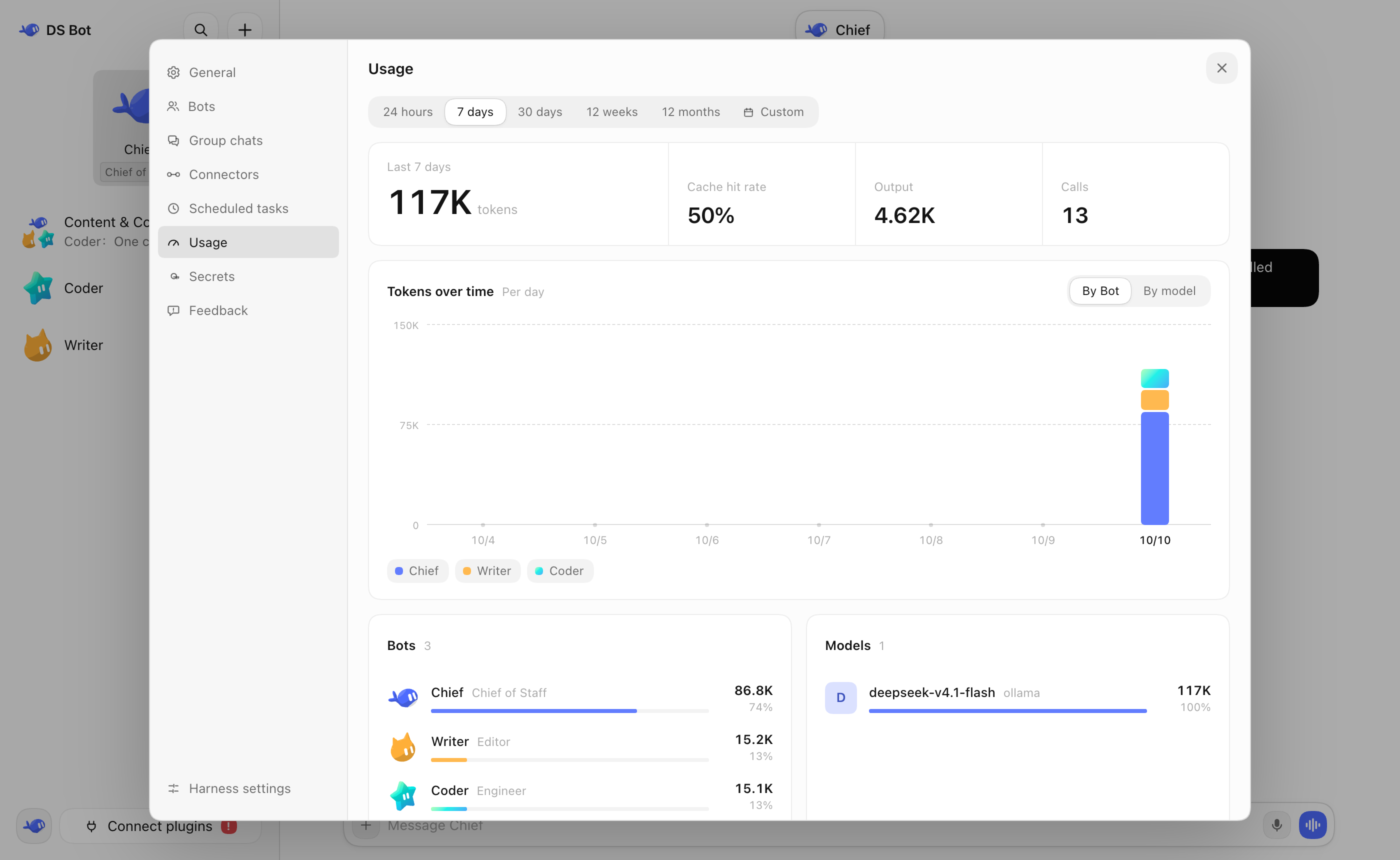Select Usage in the settings sidebar

(248, 242)
